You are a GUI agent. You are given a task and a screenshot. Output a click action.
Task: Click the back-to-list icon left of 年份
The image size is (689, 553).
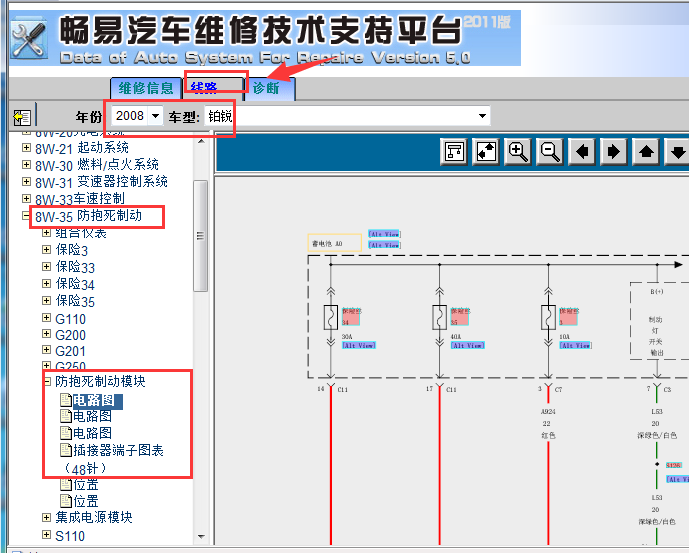point(22,117)
